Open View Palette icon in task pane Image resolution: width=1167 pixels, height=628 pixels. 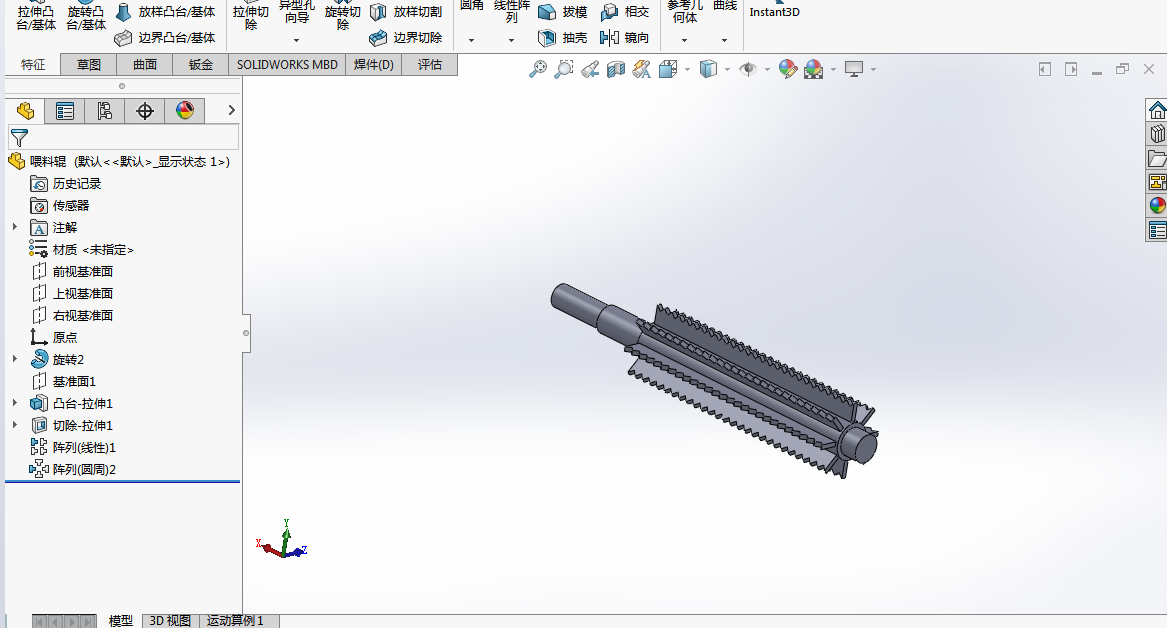click(x=1157, y=182)
